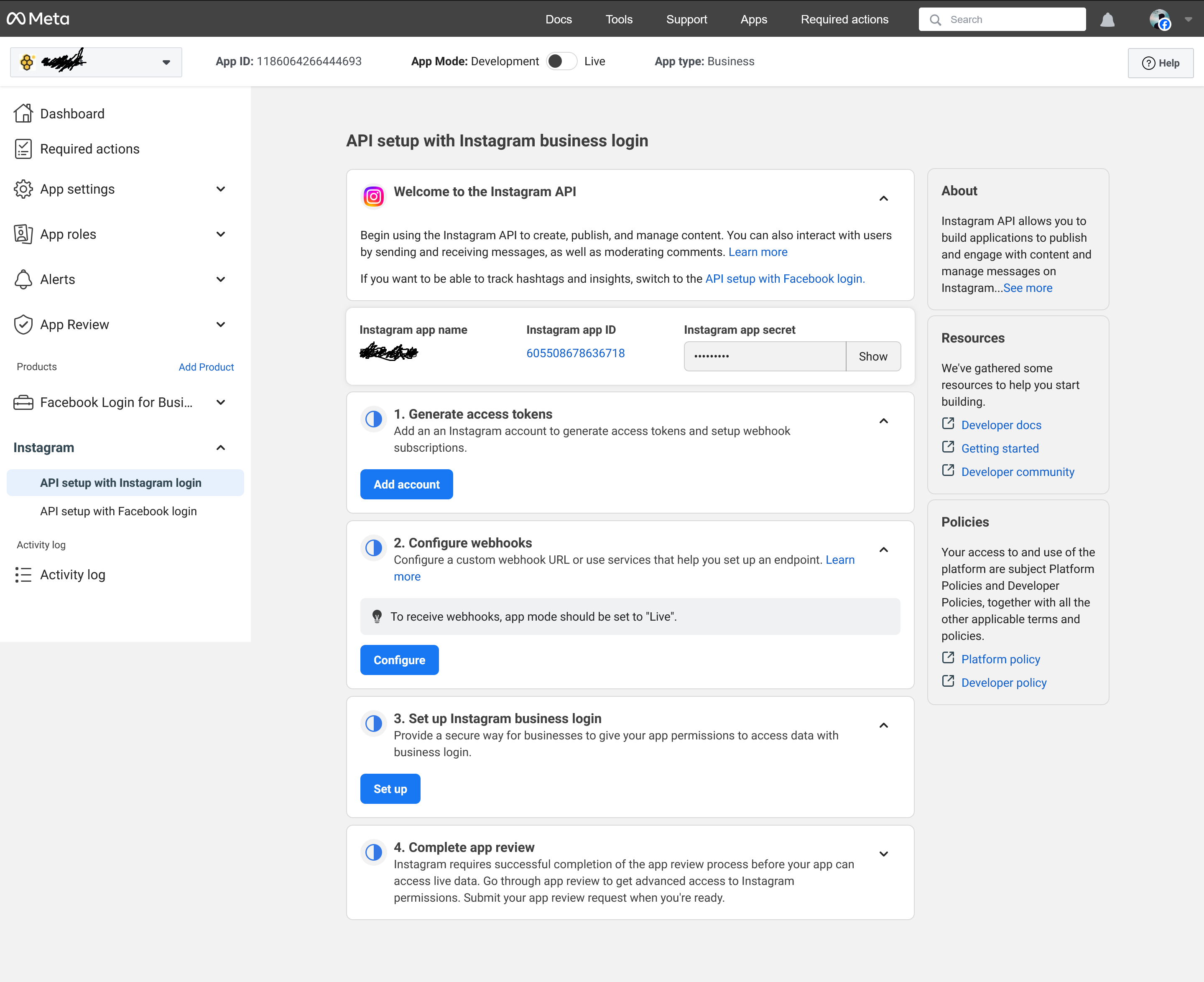Screen dimensions: 1204x982
Task: Open API setup with Facebook login link
Action: tap(785, 279)
